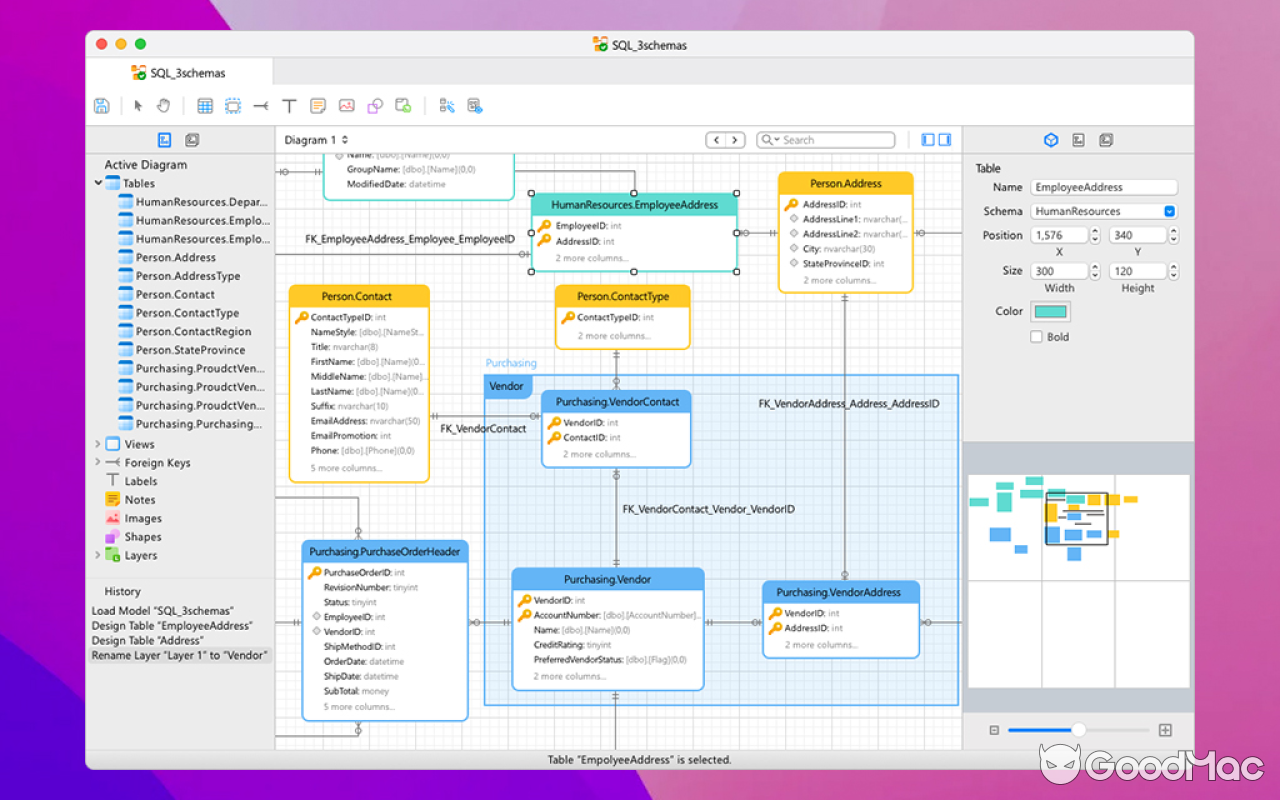This screenshot has width=1280, height=800.
Task: Expand the Layers section
Action: coord(97,555)
